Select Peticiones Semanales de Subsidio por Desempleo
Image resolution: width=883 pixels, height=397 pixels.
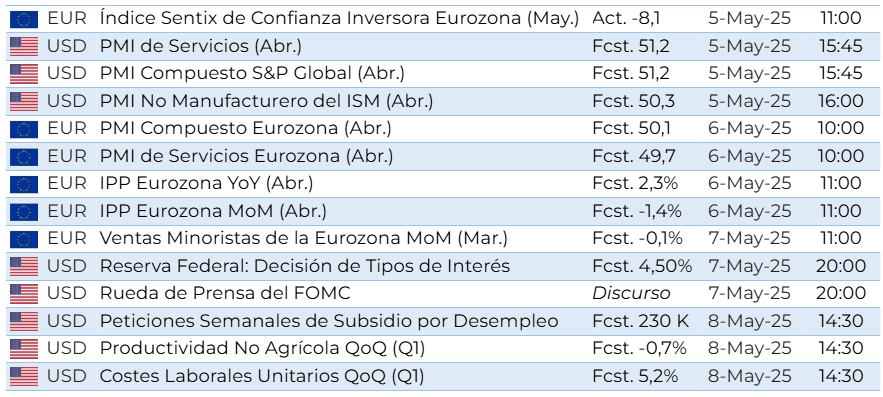pyautogui.click(x=329, y=321)
